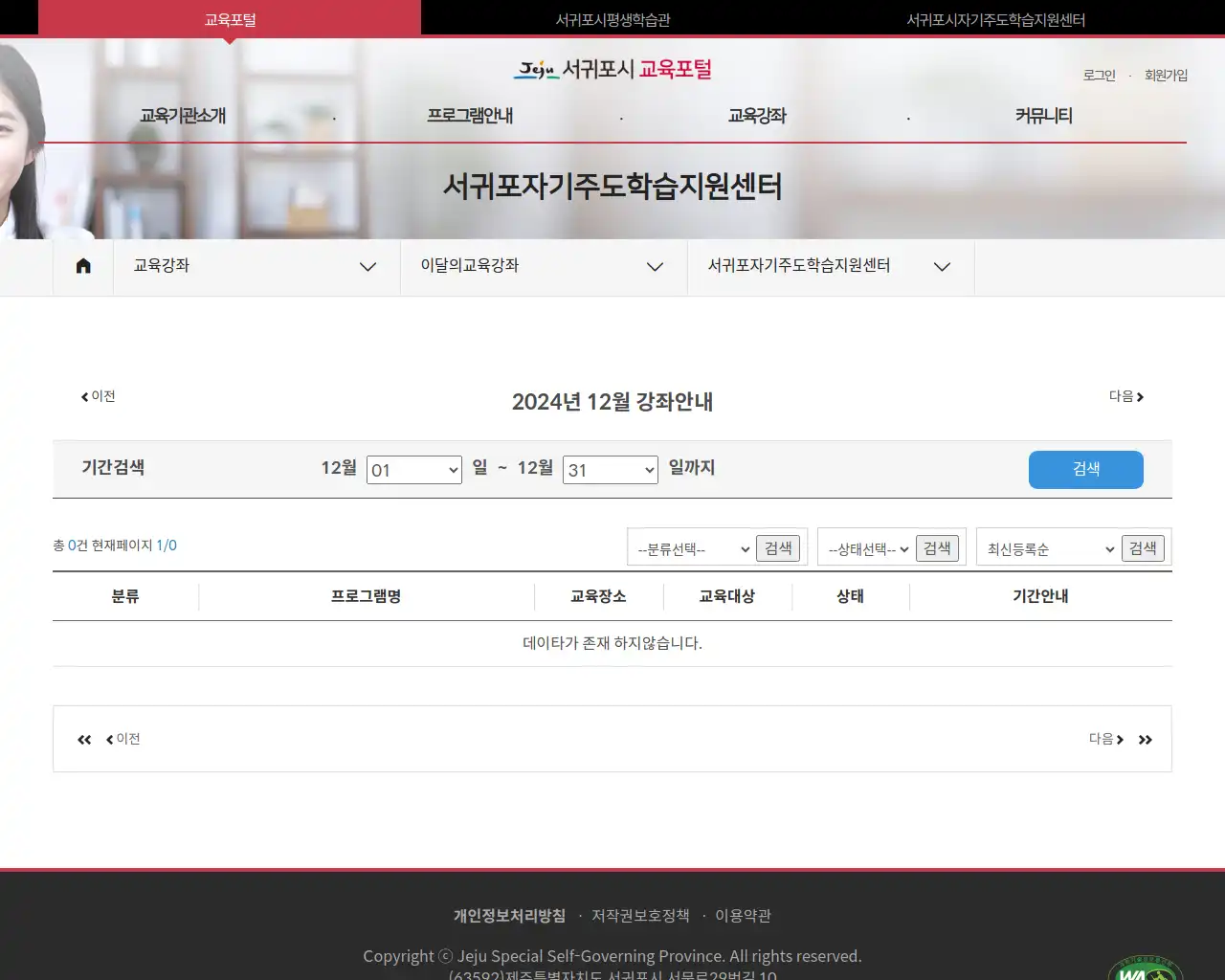Go to first page double-left arrow
Image resolution: width=1225 pixels, height=980 pixels.
[84, 739]
